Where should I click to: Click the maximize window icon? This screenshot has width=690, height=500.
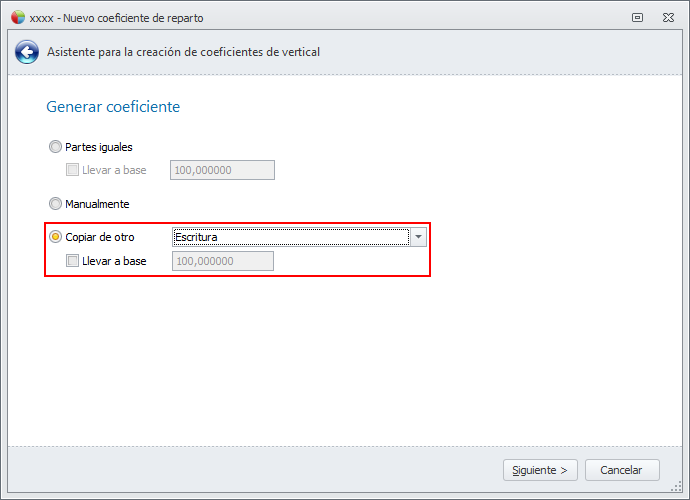[638, 17]
